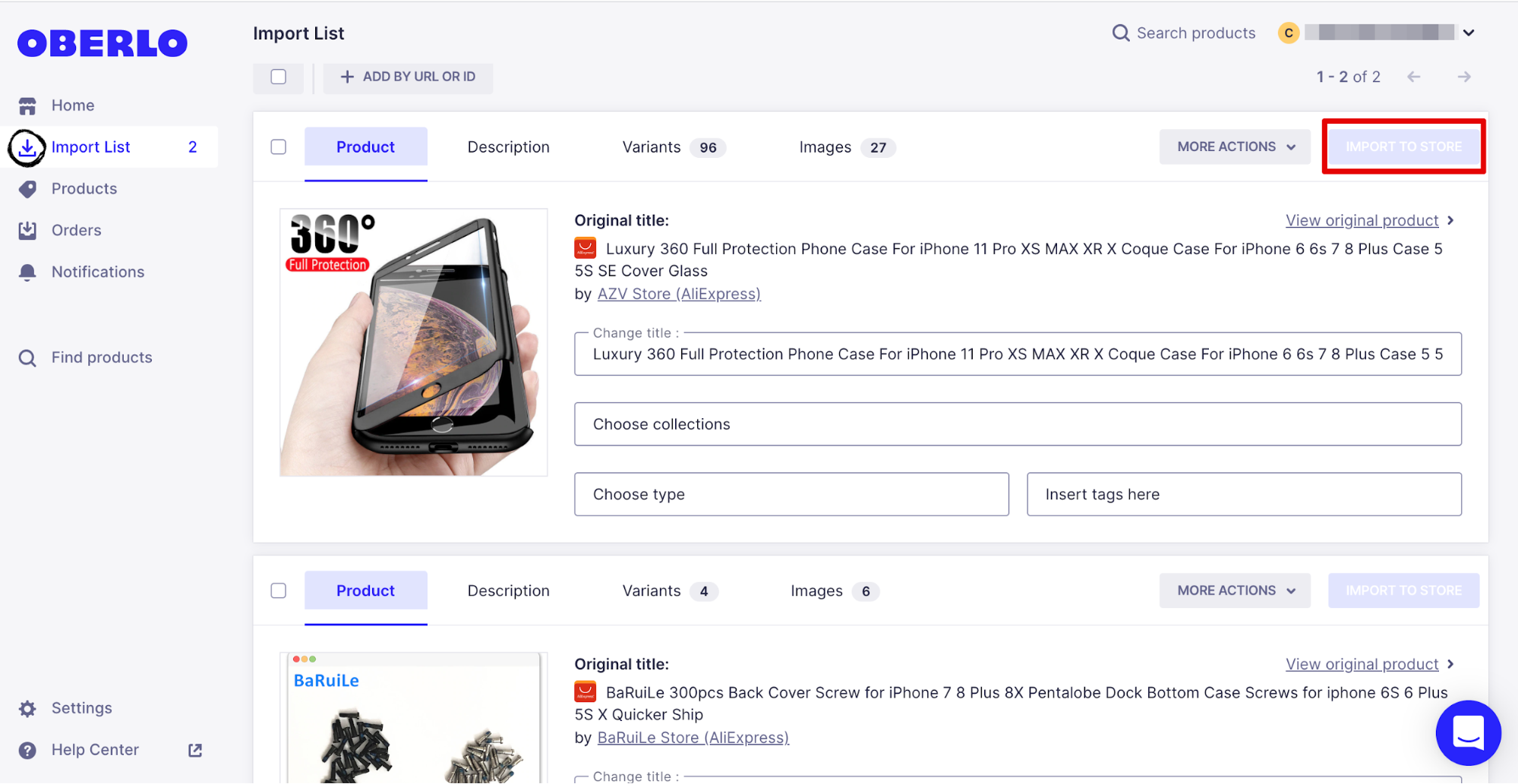Image resolution: width=1518 pixels, height=784 pixels.
Task: Open Orders in sidebar
Action: [76, 231]
